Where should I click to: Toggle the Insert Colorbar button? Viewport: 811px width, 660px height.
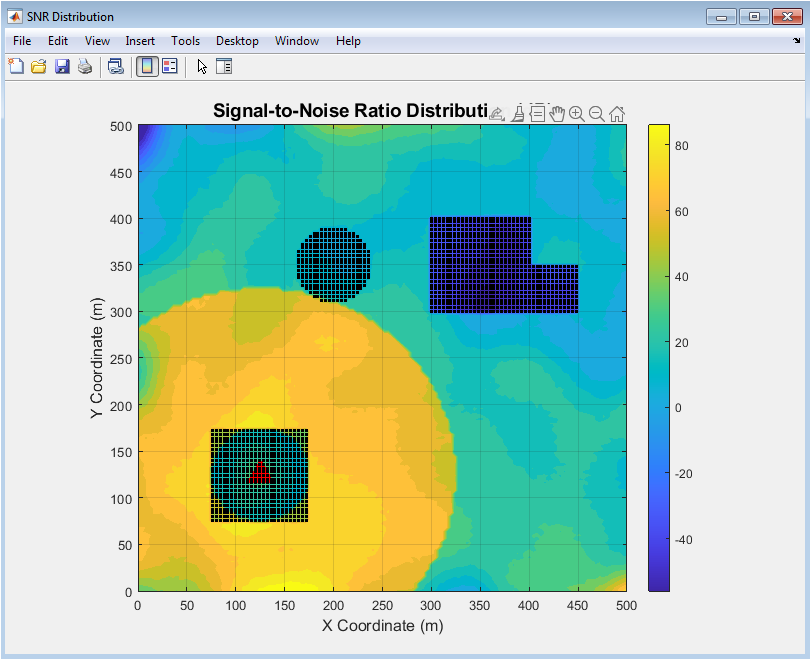click(147, 67)
